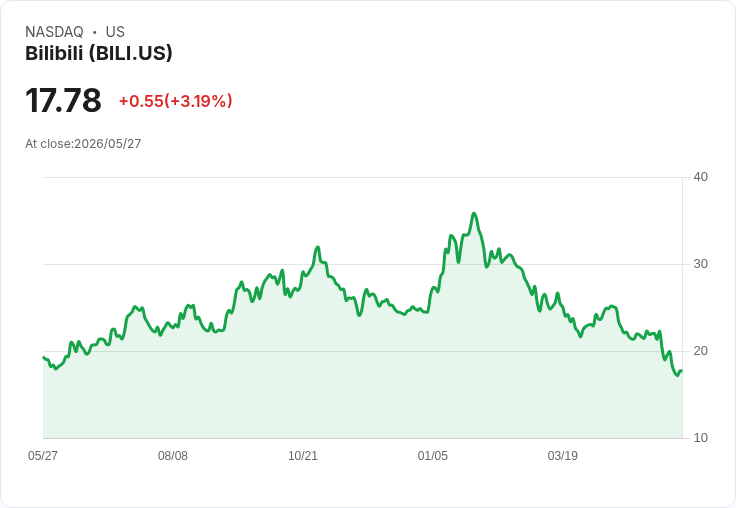Click the Bilibili (BILI.US) stock title

[99, 53]
